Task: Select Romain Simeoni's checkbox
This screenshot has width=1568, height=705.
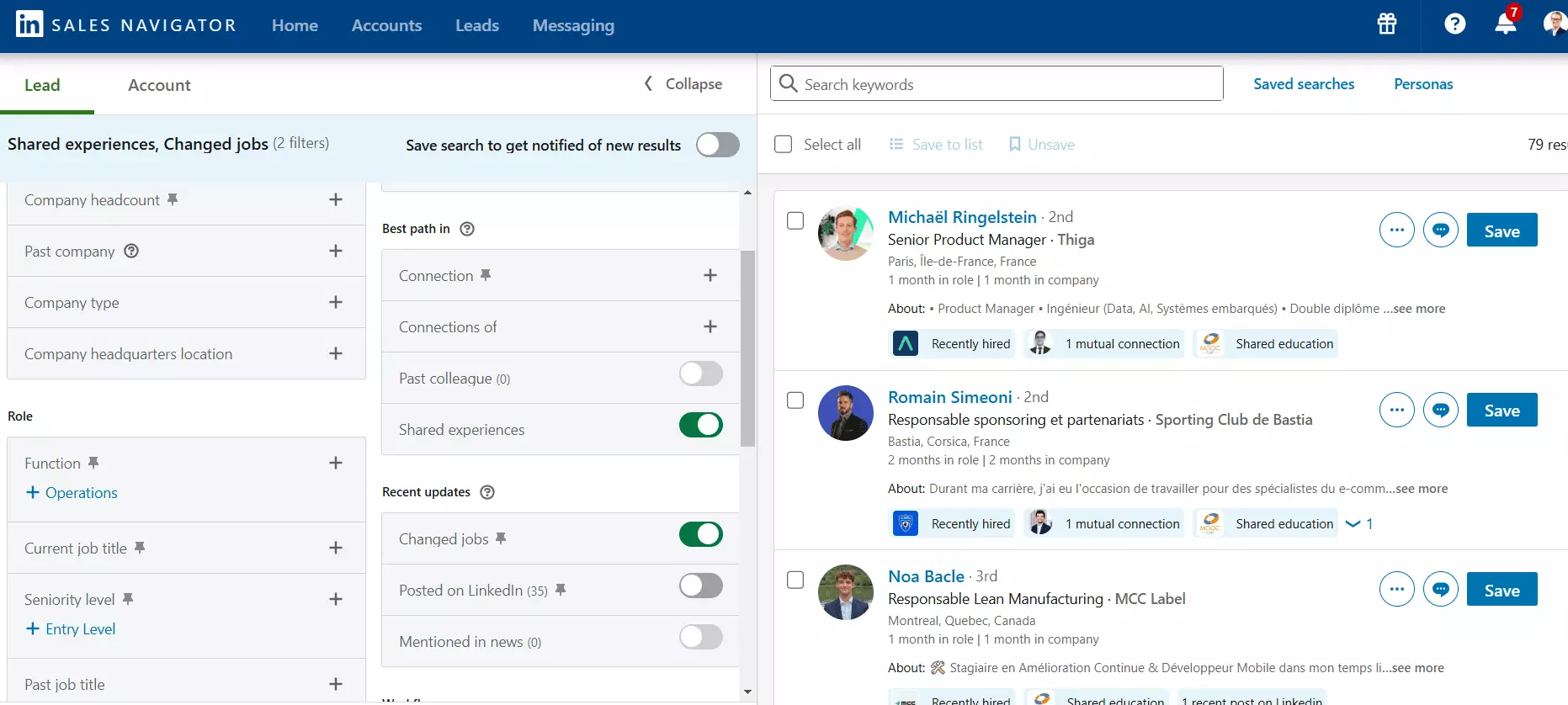Action: point(795,400)
